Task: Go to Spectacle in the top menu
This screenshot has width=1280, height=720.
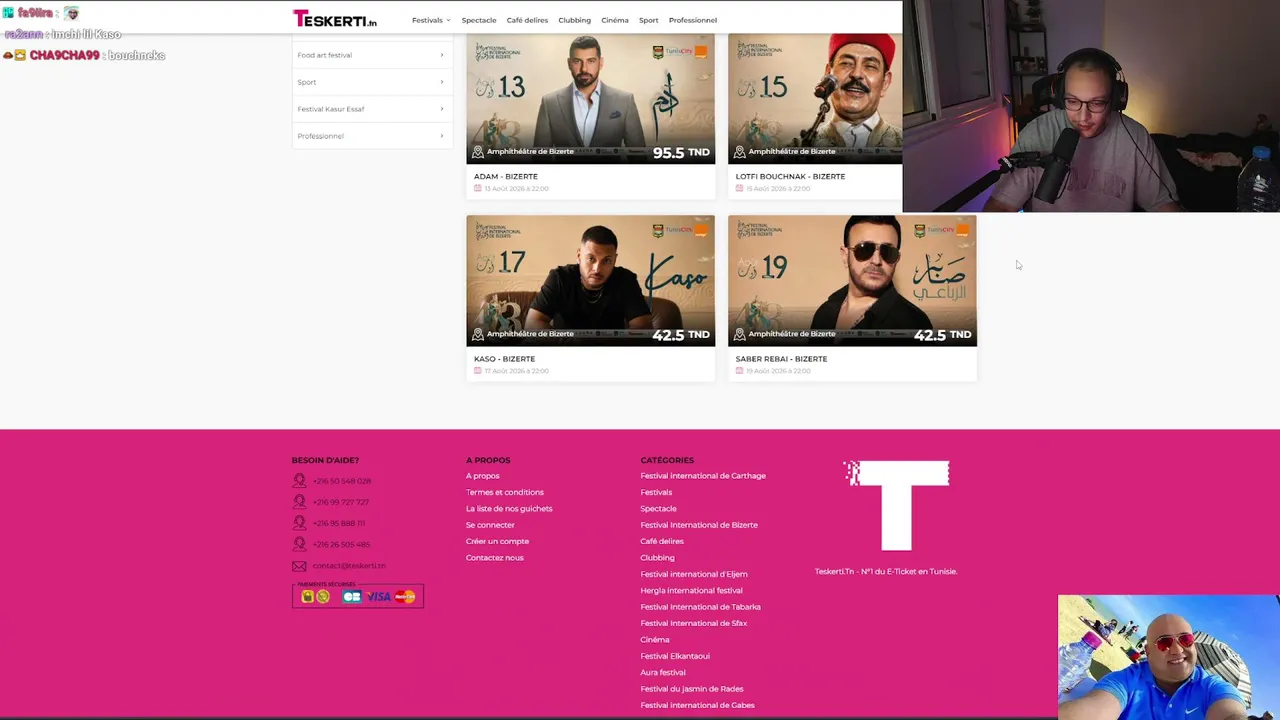Action: pyautogui.click(x=479, y=20)
